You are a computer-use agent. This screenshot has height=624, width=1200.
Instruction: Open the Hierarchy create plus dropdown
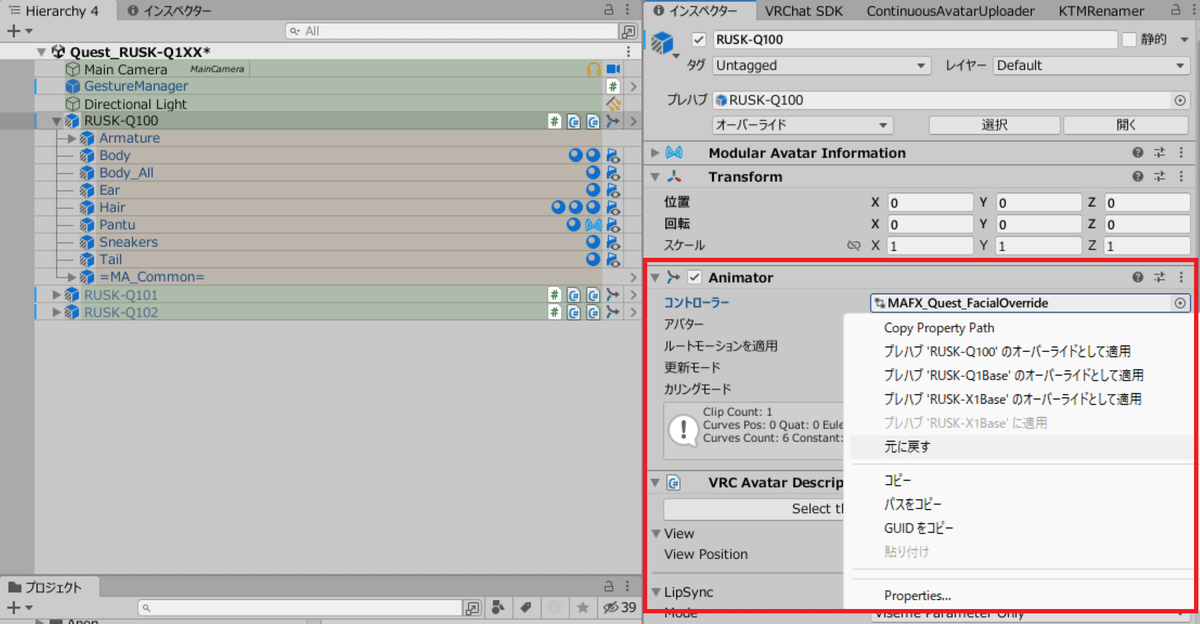pos(18,31)
